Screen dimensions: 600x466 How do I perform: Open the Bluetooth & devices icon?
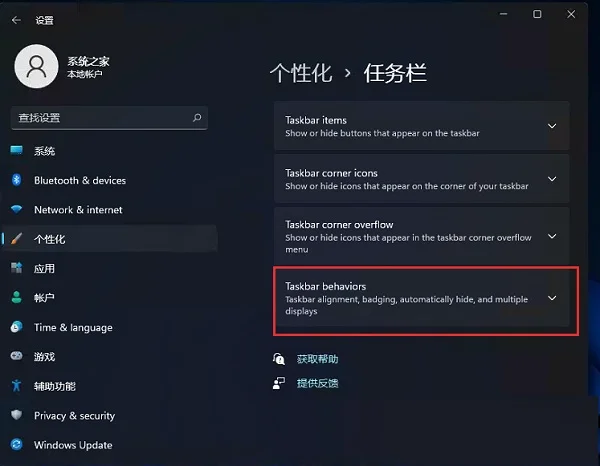(x=16, y=180)
